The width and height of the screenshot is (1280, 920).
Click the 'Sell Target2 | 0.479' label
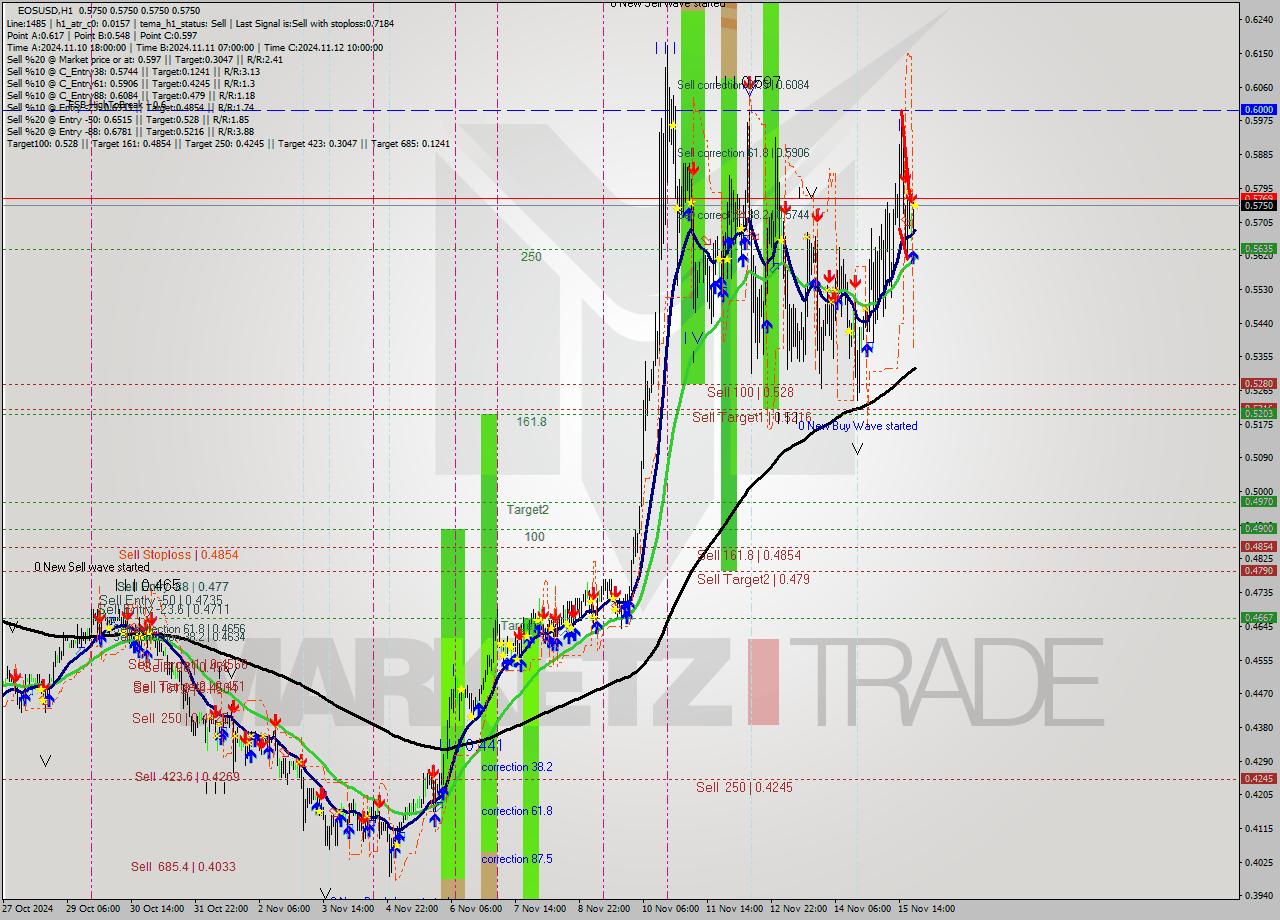pos(753,579)
